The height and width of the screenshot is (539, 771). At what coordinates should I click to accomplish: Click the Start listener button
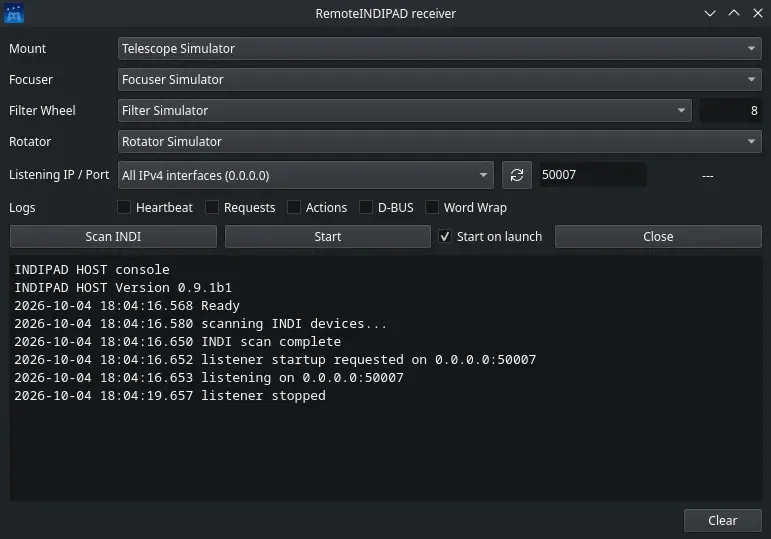[327, 237]
